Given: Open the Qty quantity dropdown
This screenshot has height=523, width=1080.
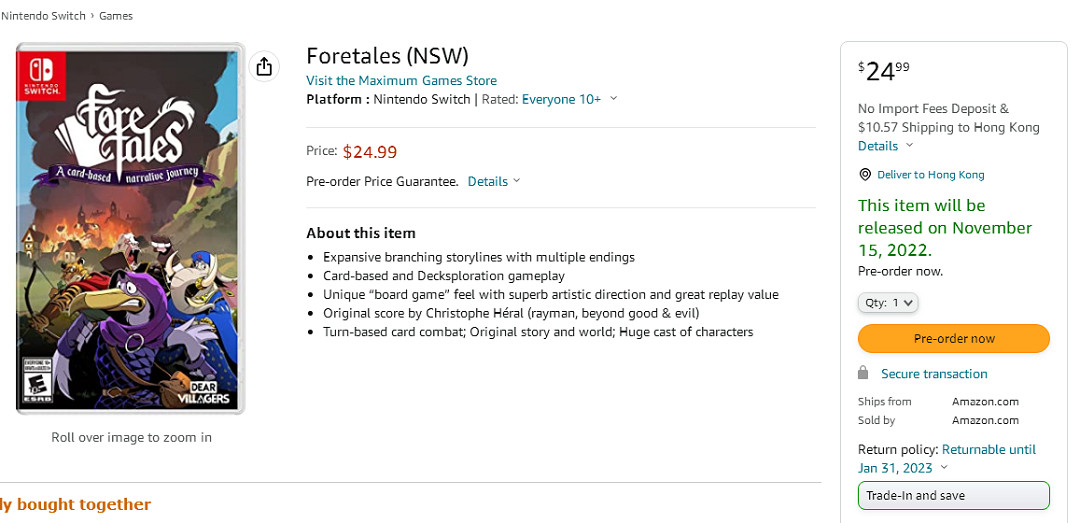Looking at the screenshot, I should (x=888, y=302).
